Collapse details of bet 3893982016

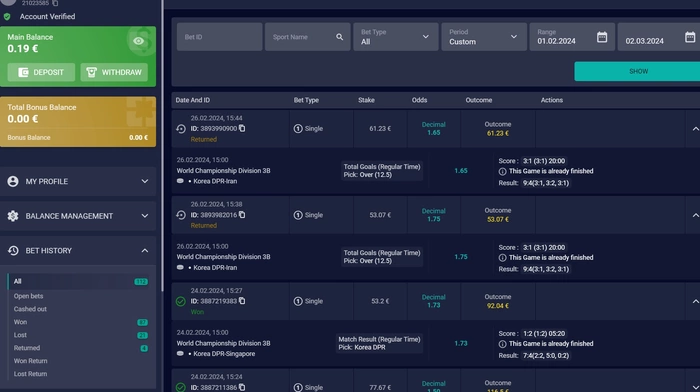[x=695, y=215]
